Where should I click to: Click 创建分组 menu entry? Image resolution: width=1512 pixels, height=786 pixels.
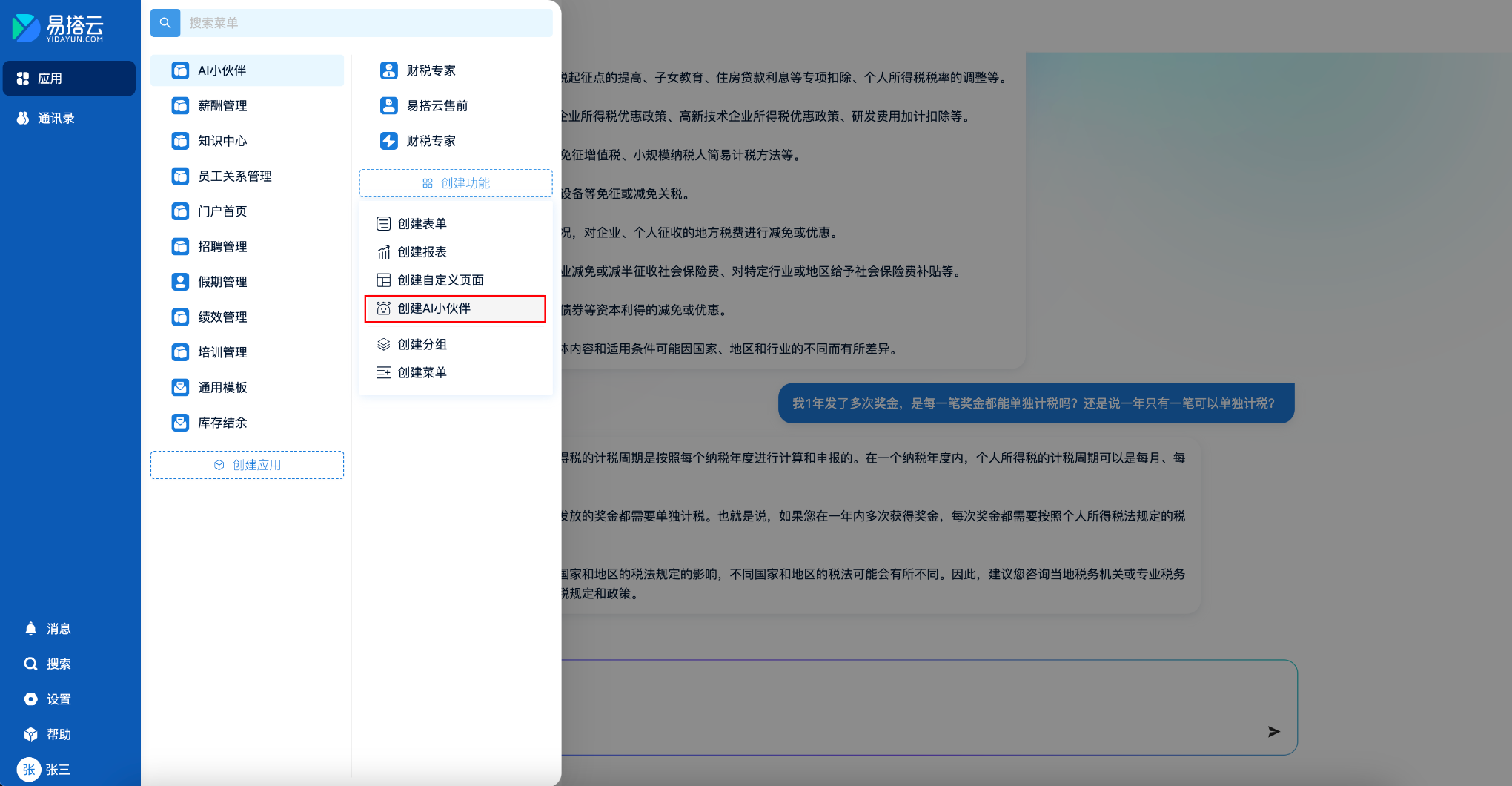tap(422, 344)
